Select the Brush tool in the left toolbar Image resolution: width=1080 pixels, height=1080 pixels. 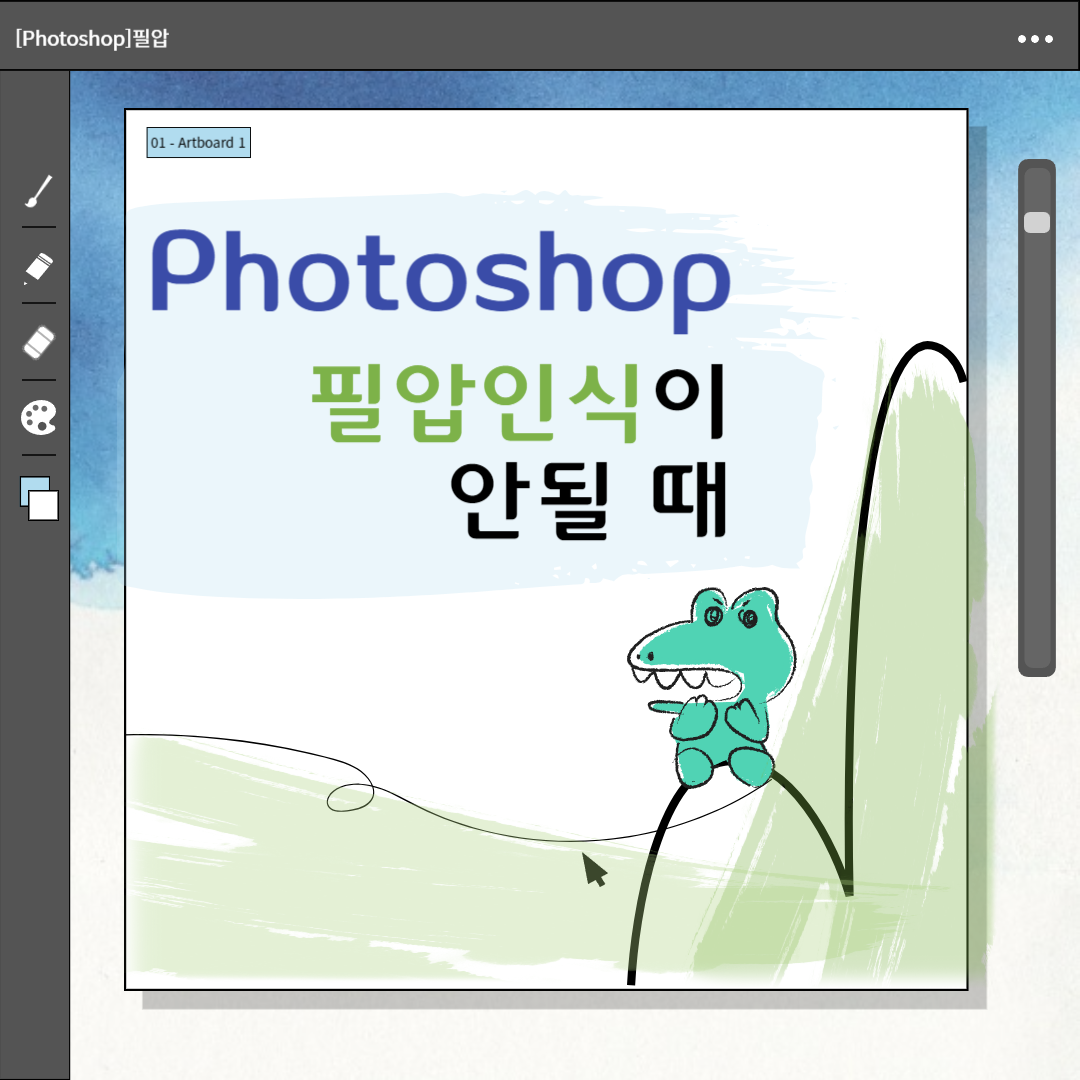point(37,190)
